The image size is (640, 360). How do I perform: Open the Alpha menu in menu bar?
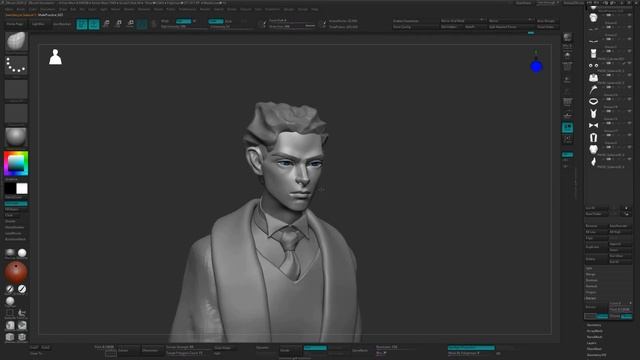click(9, 9)
